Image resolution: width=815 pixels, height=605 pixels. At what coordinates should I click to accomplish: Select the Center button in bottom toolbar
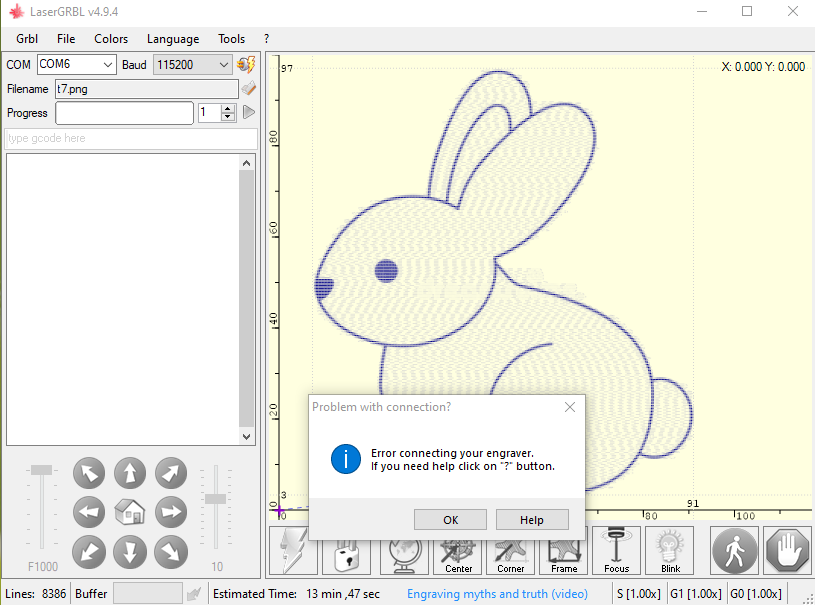click(x=457, y=550)
